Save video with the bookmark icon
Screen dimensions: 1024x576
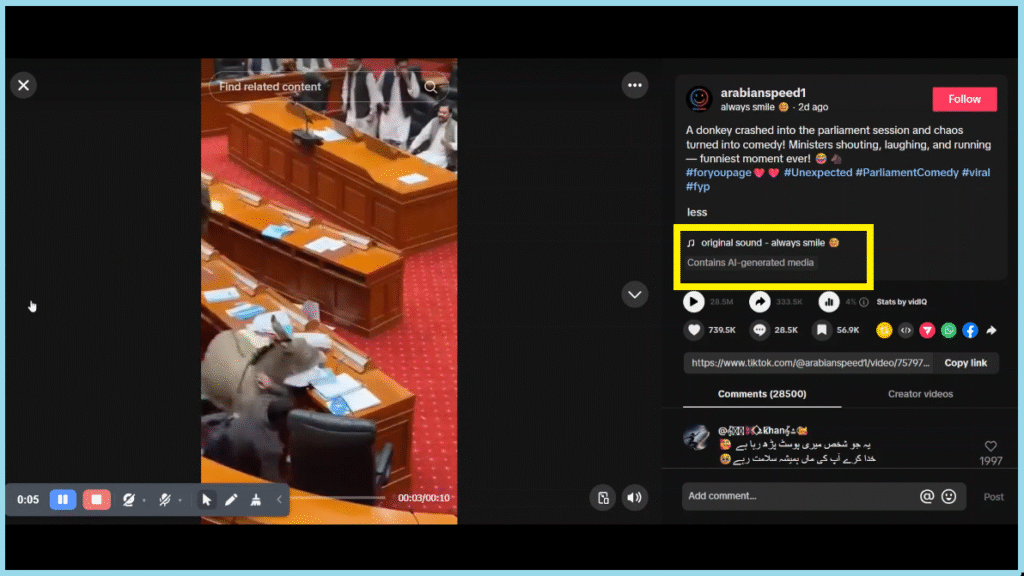(821, 330)
